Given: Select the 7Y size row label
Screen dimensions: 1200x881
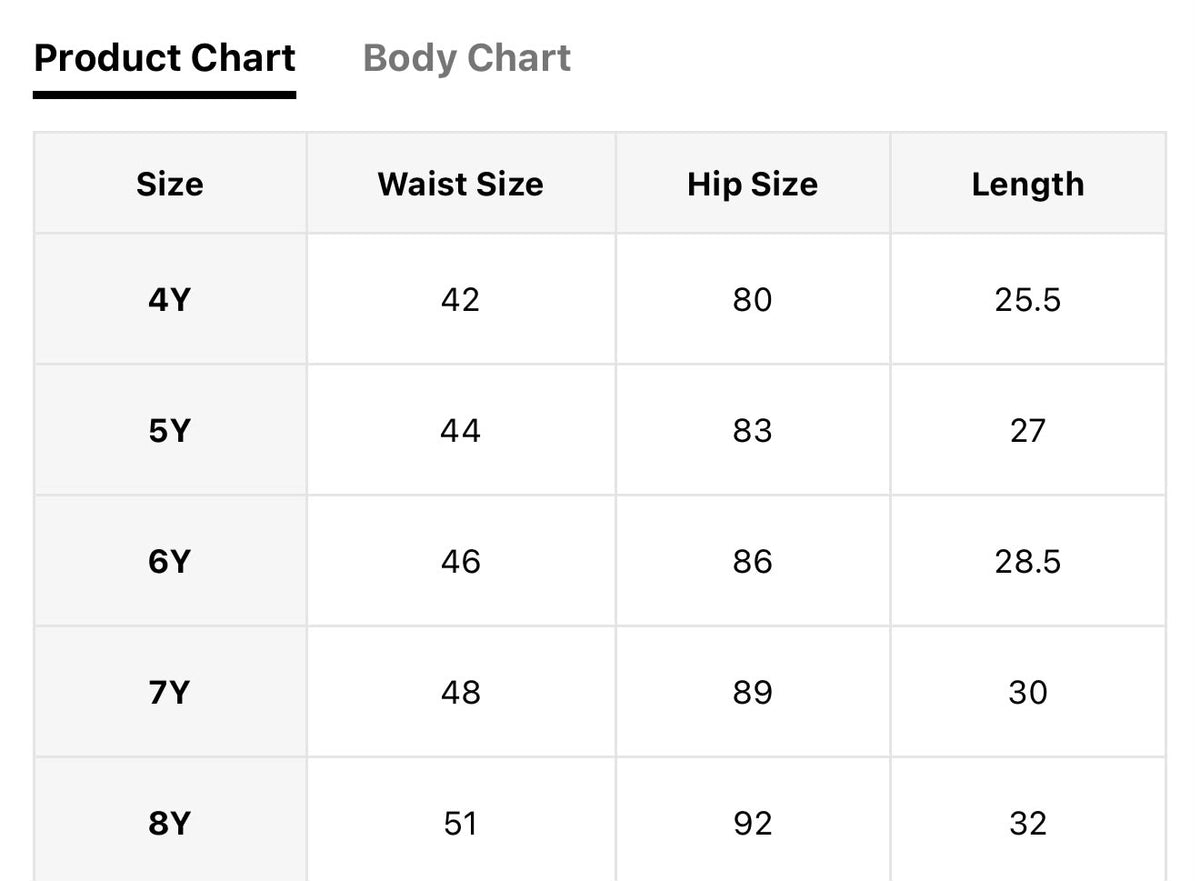Looking at the screenshot, I should [169, 692].
